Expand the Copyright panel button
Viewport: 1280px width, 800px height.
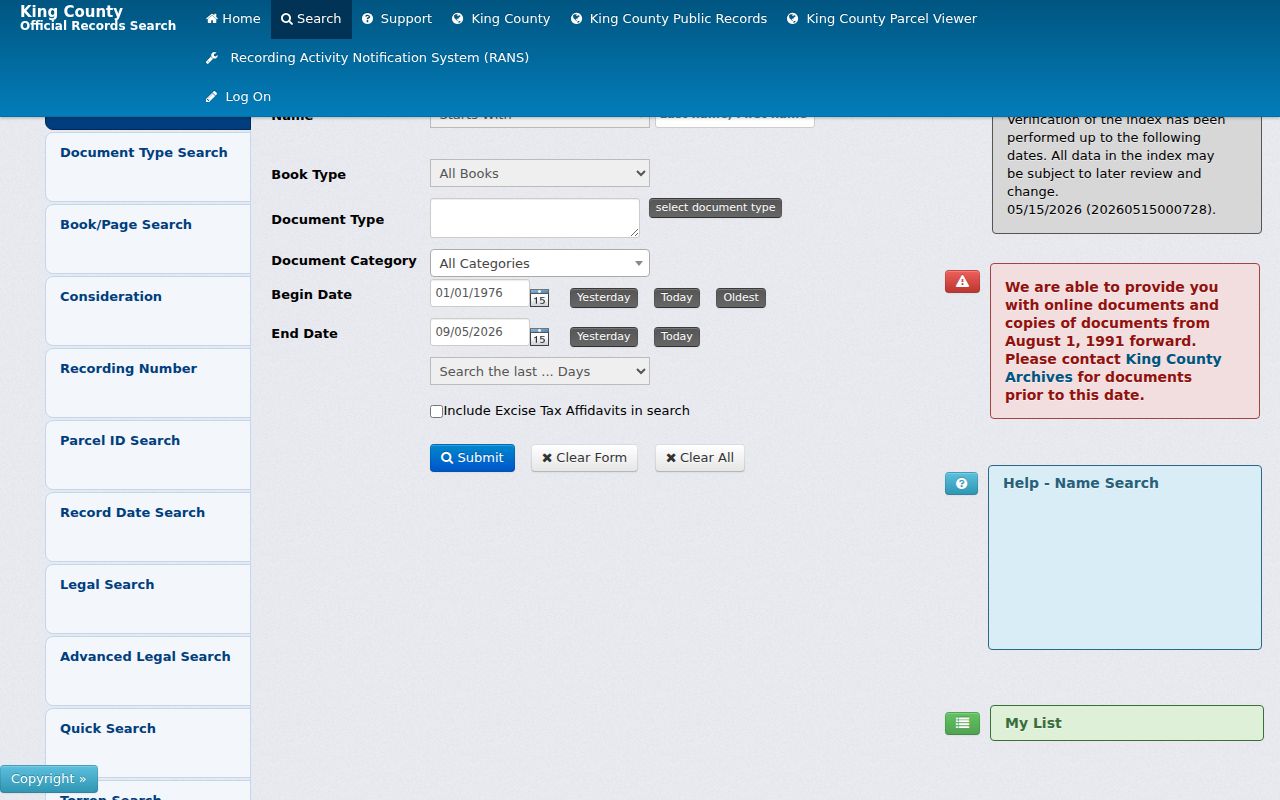click(49, 779)
